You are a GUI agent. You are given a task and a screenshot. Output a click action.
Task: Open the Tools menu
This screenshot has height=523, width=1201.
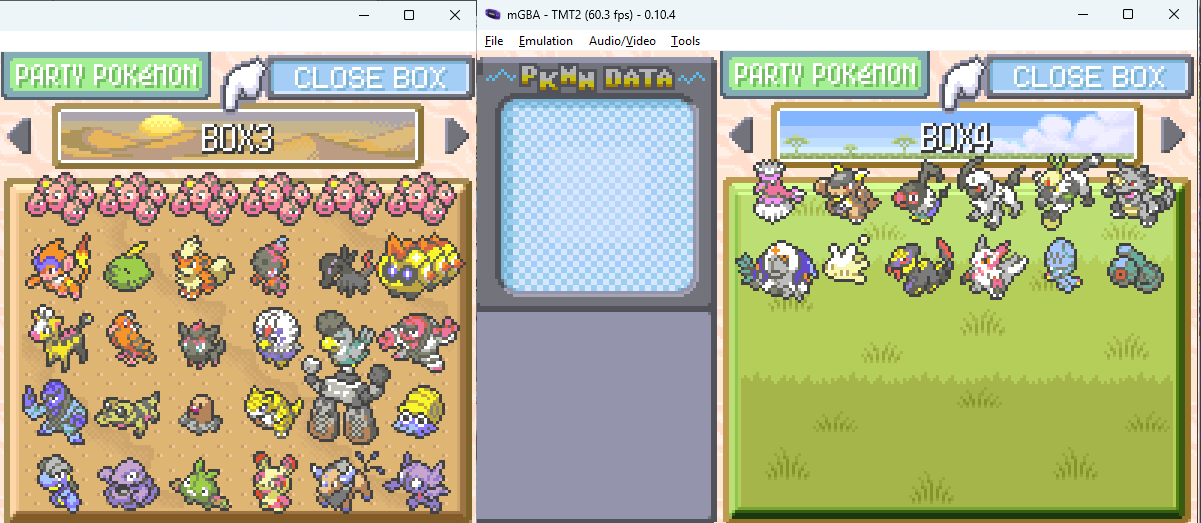[x=685, y=41]
